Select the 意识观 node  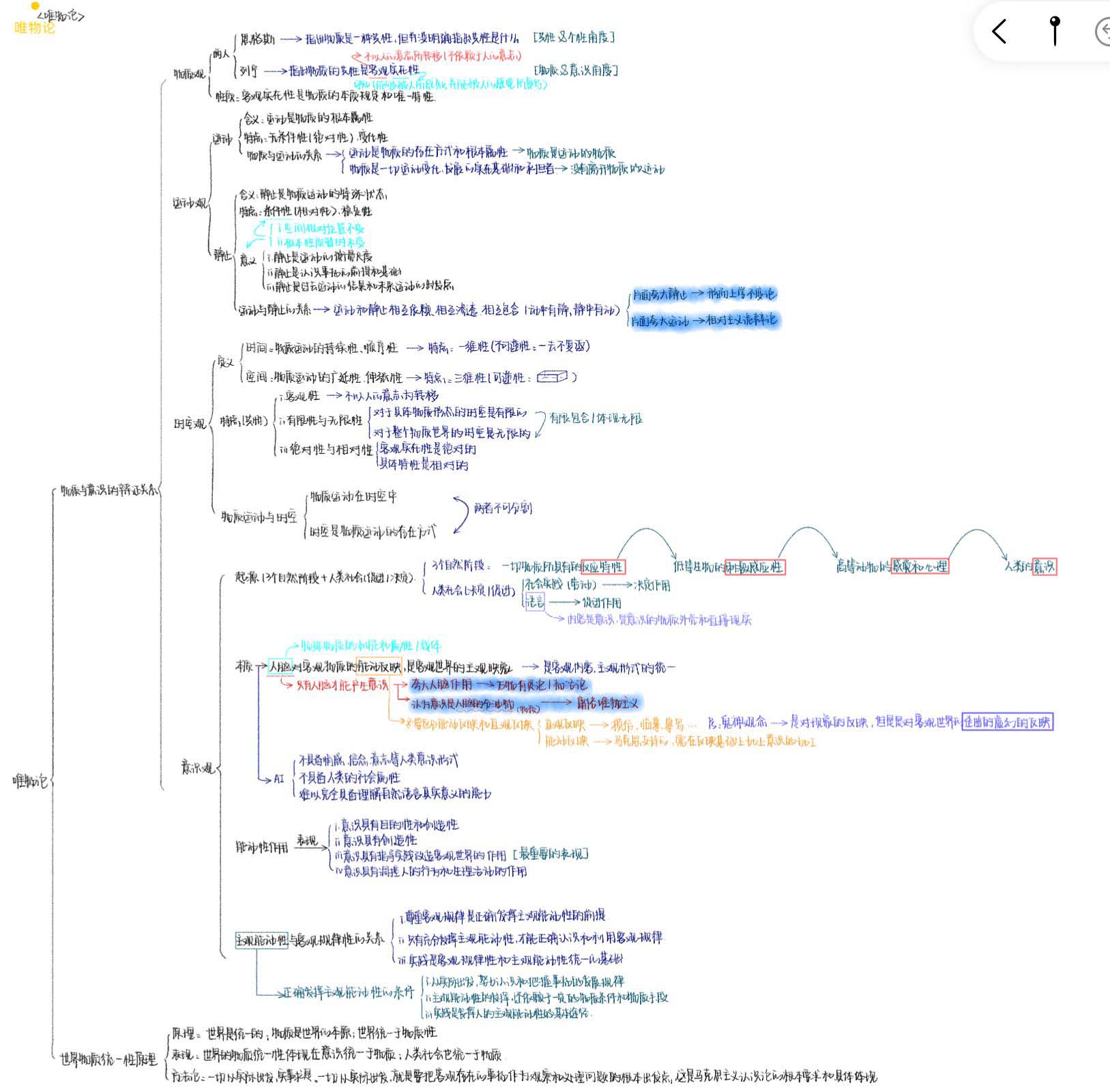tap(198, 768)
